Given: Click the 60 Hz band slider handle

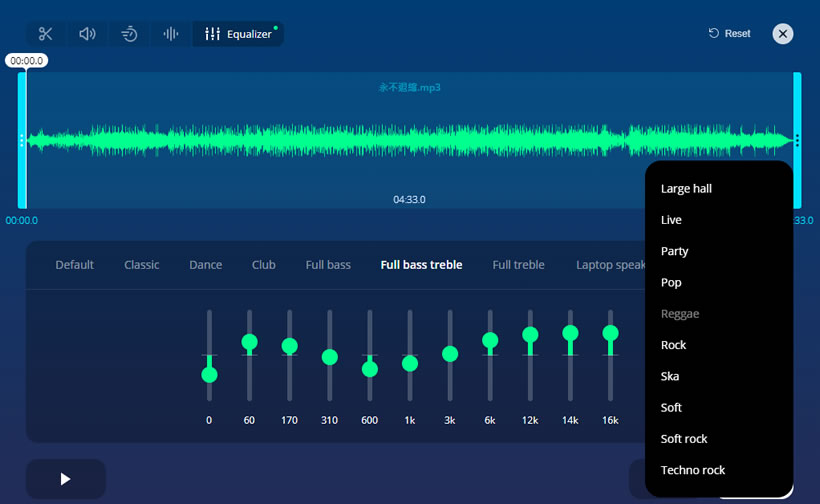Looking at the screenshot, I should [x=249, y=342].
